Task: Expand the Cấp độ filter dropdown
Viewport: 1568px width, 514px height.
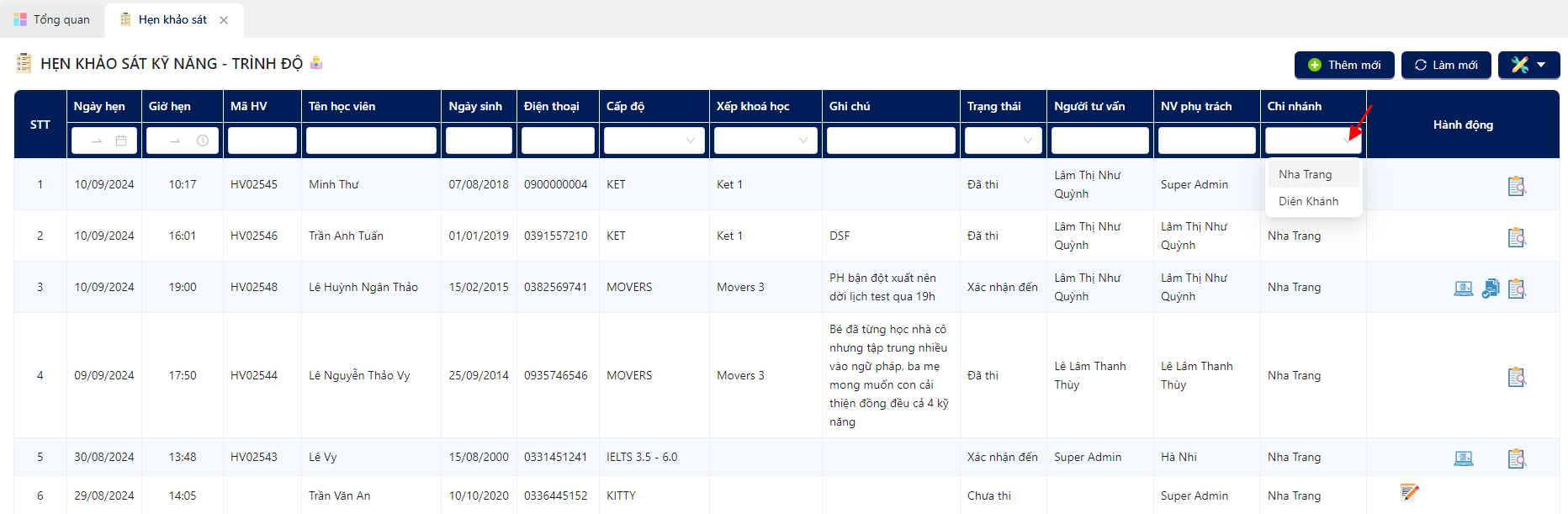Action: 654,140
